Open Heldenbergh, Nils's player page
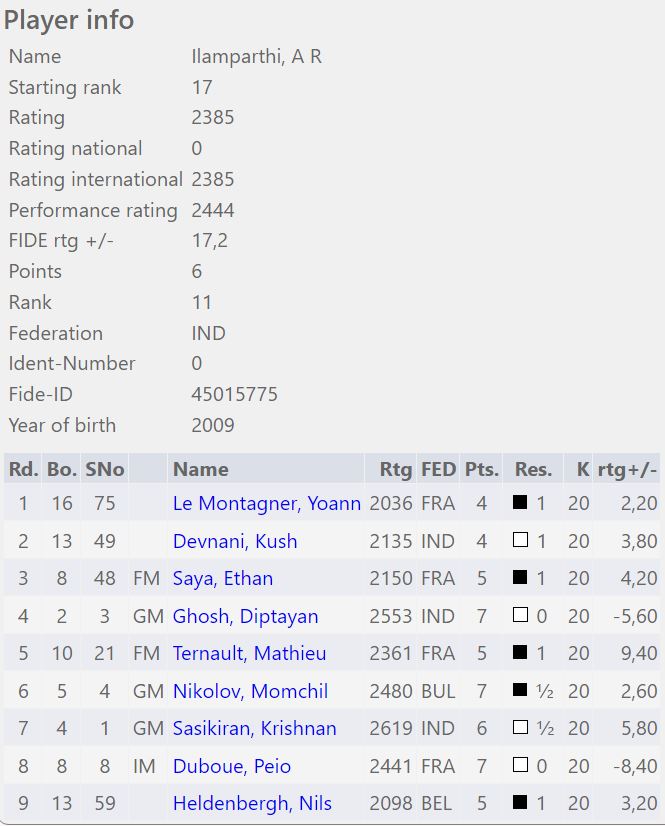The image size is (665, 826). click(252, 803)
